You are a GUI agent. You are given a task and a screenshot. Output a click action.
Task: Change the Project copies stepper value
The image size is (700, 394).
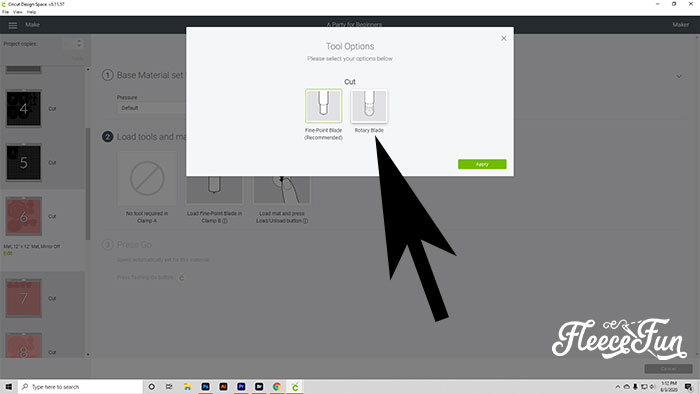79,43
